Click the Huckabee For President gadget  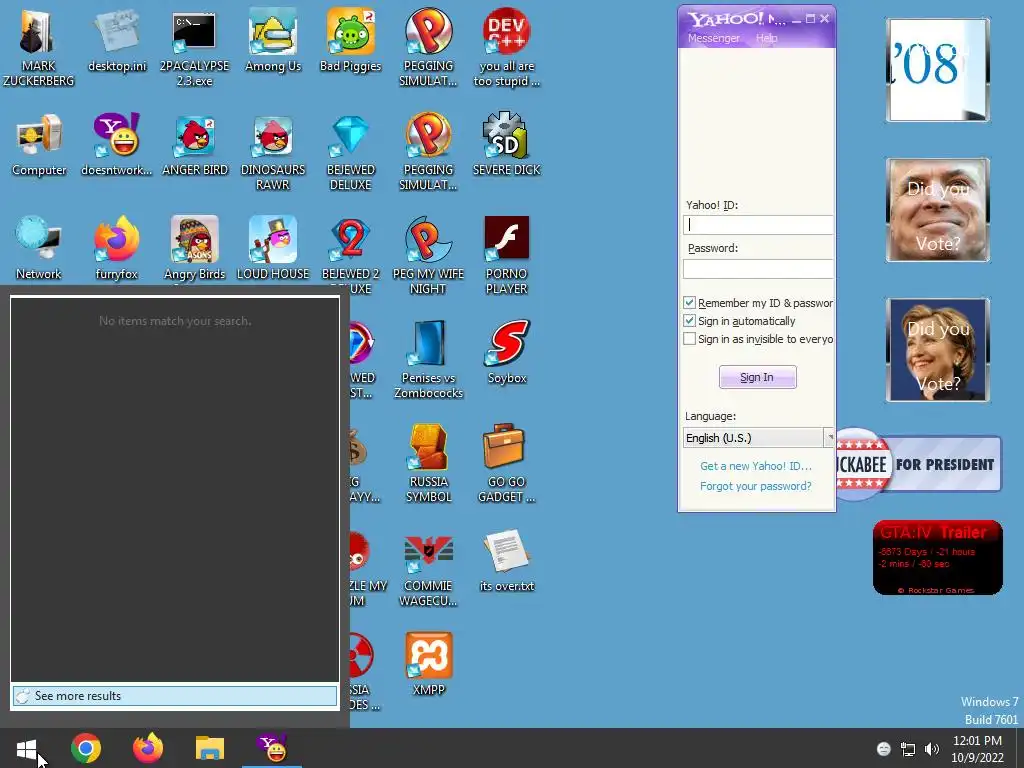tap(919, 464)
